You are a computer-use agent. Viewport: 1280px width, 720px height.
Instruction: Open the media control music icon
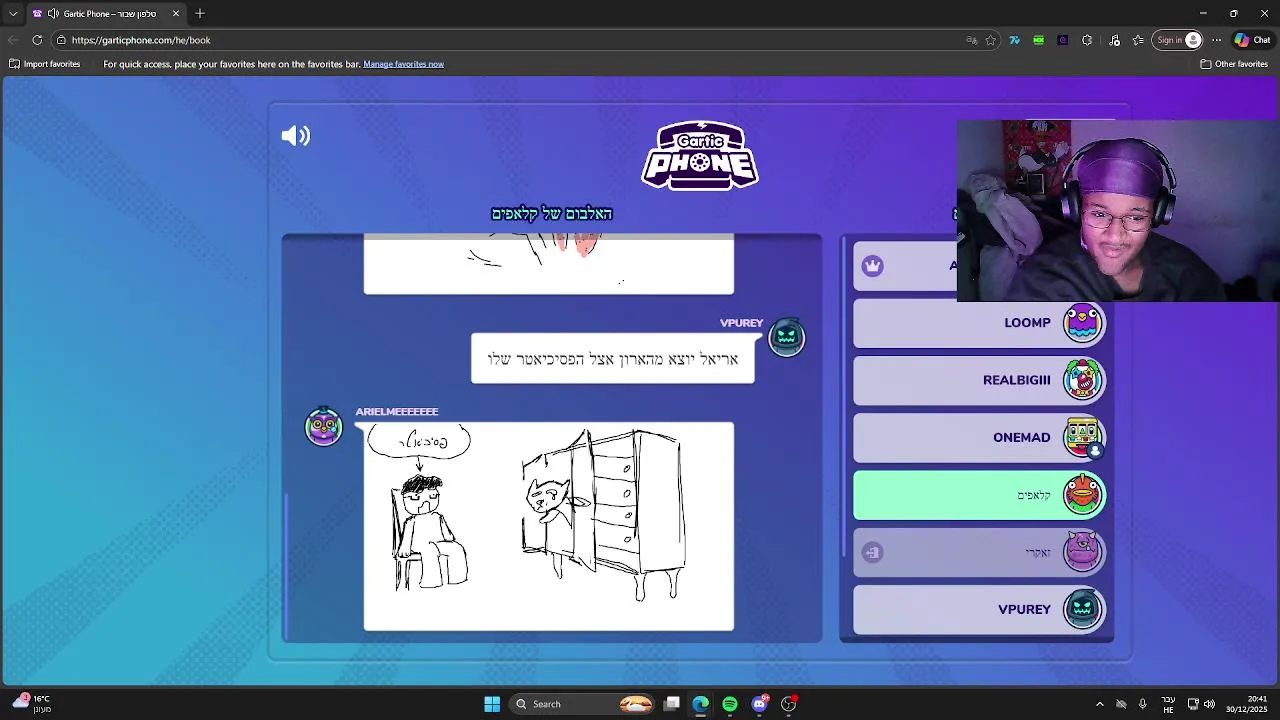click(1115, 40)
